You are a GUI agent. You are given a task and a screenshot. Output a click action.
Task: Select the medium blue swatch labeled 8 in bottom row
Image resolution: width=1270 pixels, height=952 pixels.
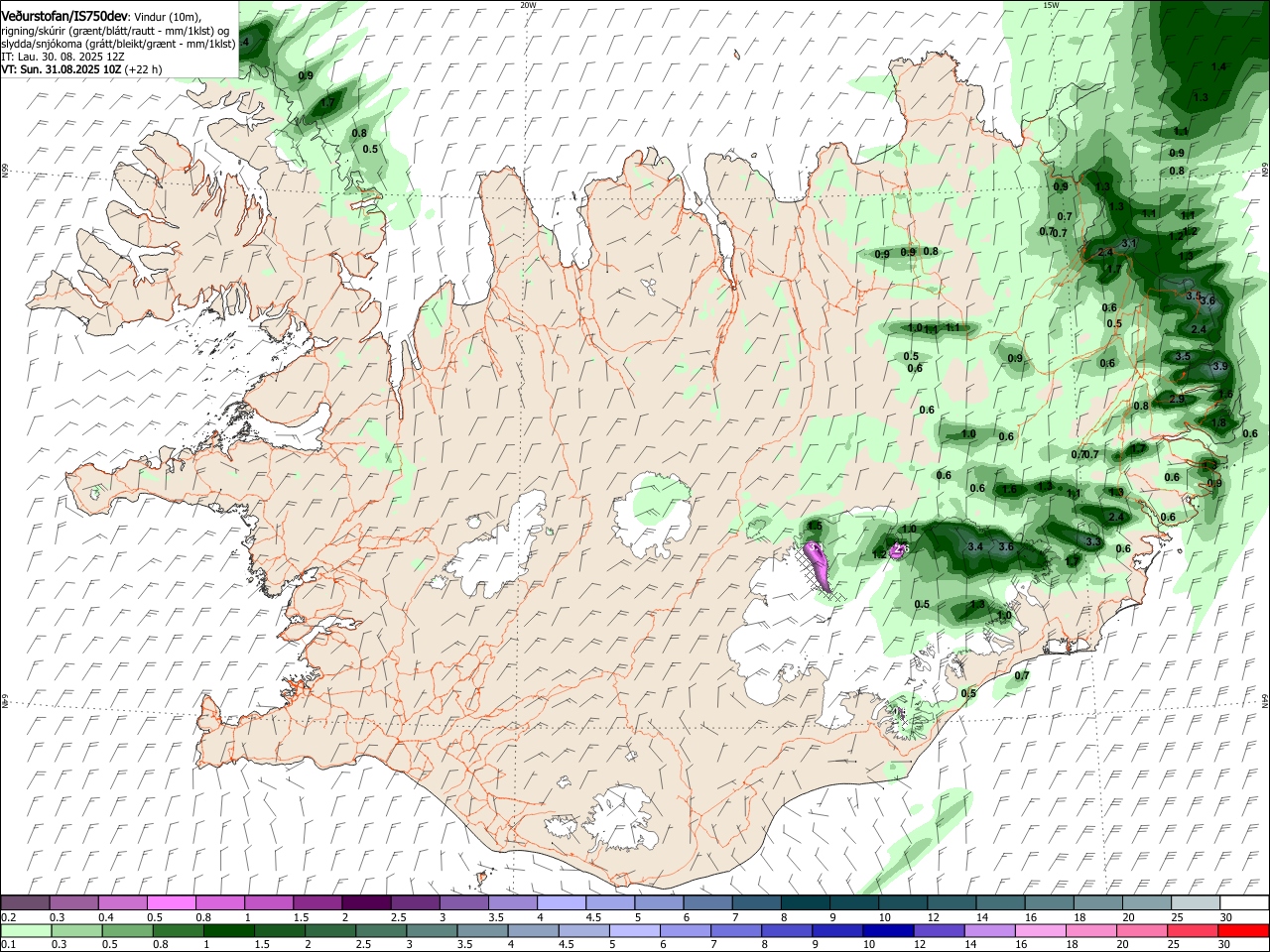tap(785, 930)
